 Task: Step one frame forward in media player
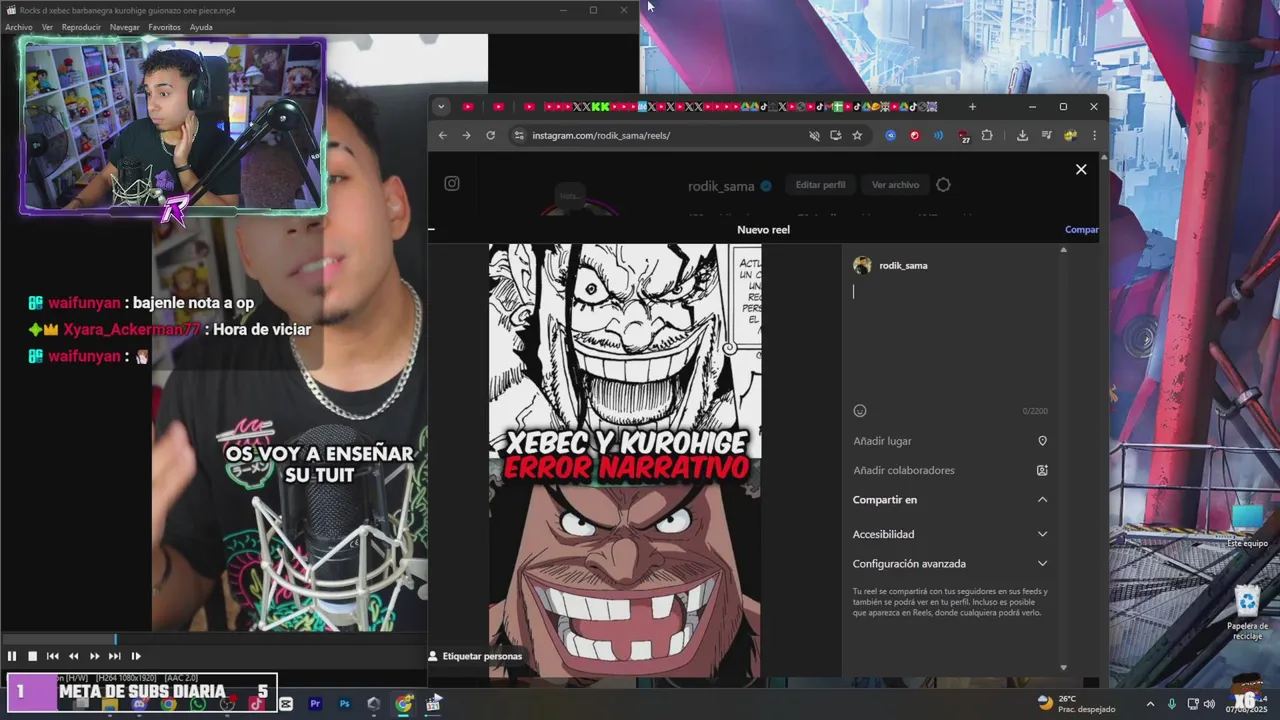[x=136, y=656]
